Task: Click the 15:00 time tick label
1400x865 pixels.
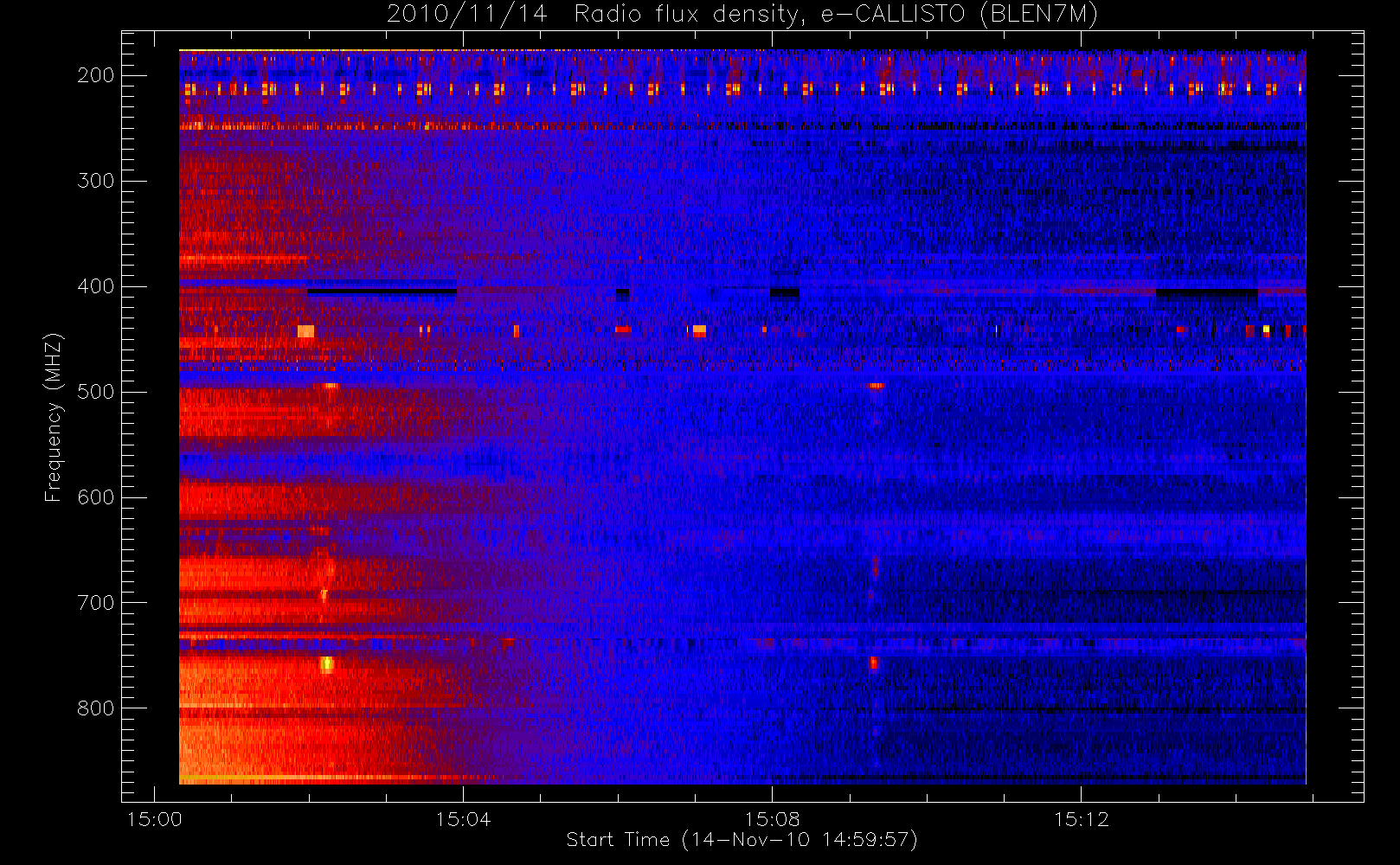Action: tap(155, 819)
